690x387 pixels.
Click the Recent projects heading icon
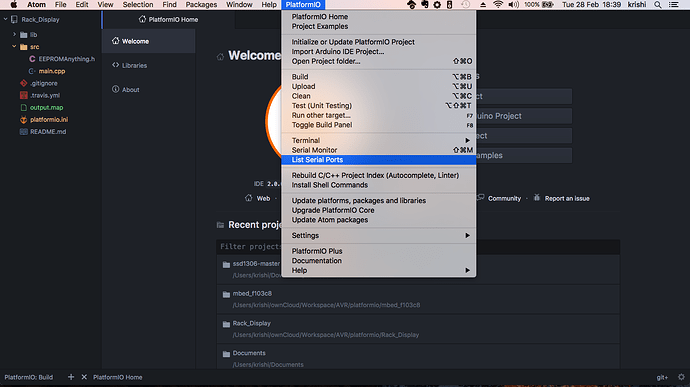coord(220,225)
